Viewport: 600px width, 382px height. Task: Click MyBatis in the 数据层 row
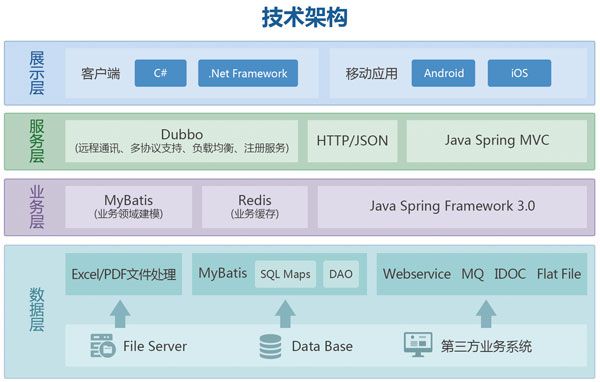(223, 273)
